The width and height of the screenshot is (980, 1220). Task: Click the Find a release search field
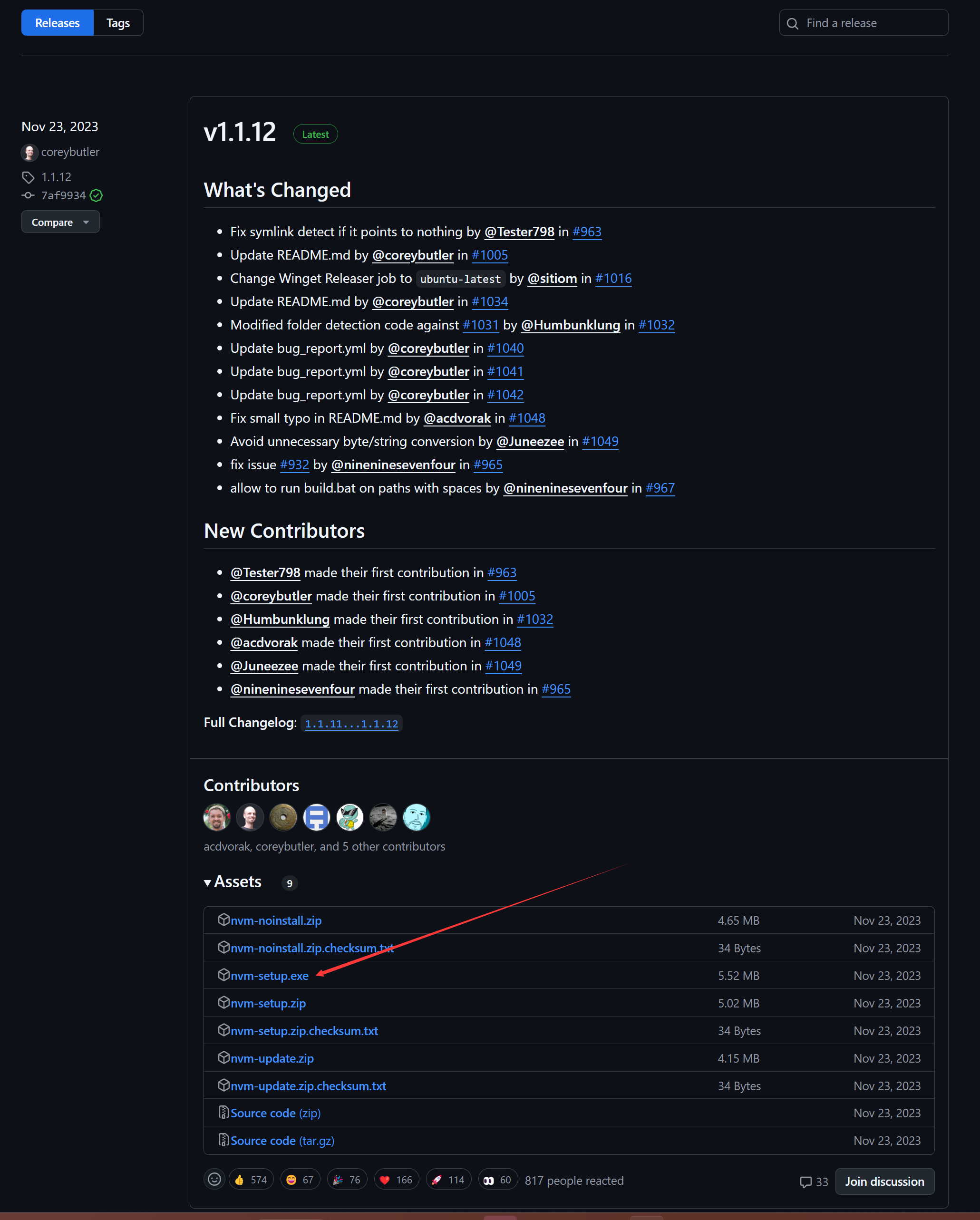pos(864,23)
